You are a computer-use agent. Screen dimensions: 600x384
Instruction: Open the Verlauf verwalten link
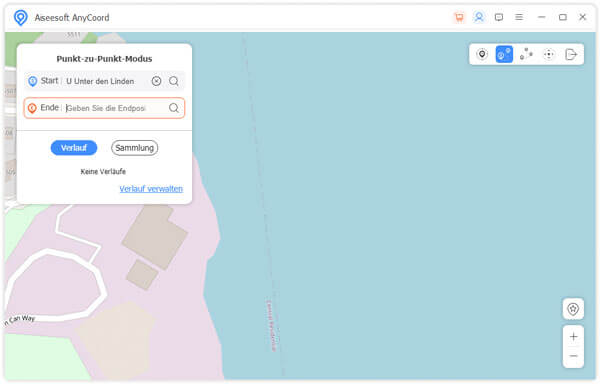click(x=151, y=189)
